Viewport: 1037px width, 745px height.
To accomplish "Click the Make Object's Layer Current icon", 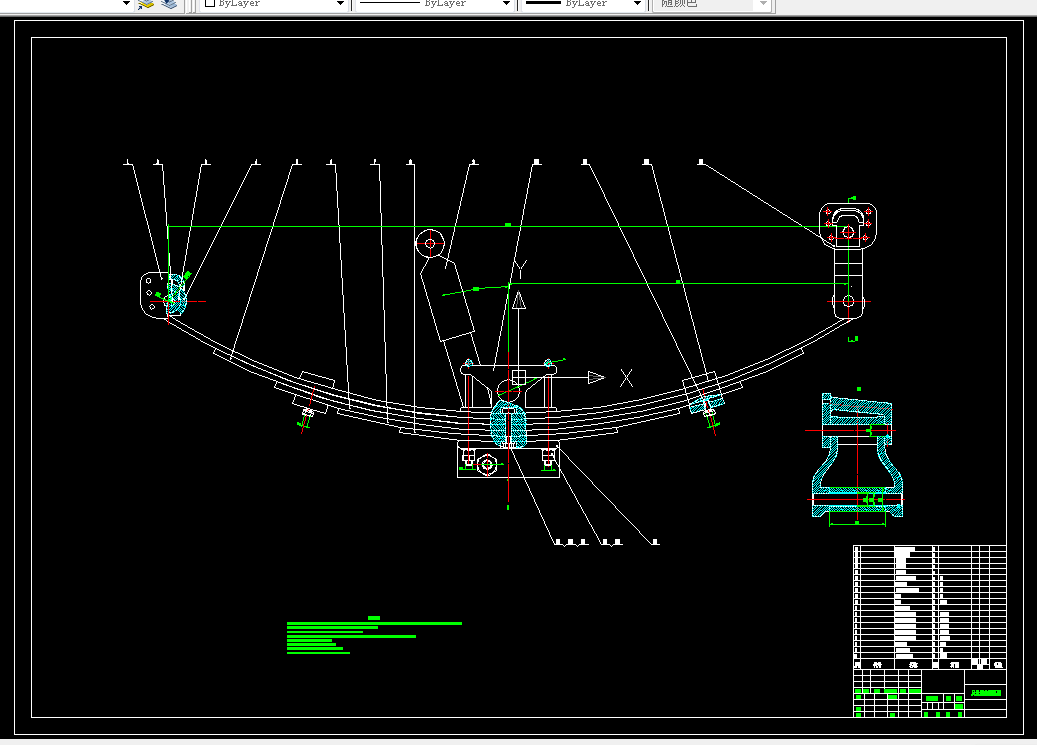I will [145, 4].
